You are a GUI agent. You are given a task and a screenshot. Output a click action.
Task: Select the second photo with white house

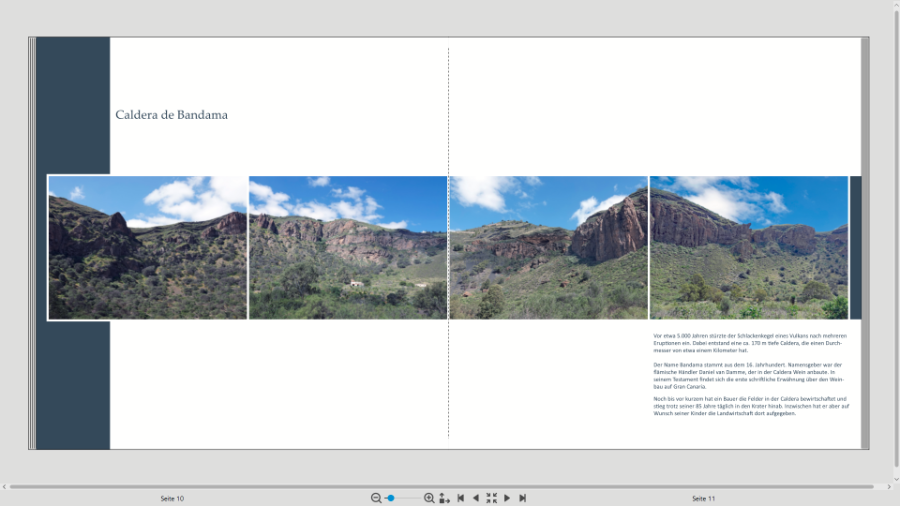(x=348, y=248)
